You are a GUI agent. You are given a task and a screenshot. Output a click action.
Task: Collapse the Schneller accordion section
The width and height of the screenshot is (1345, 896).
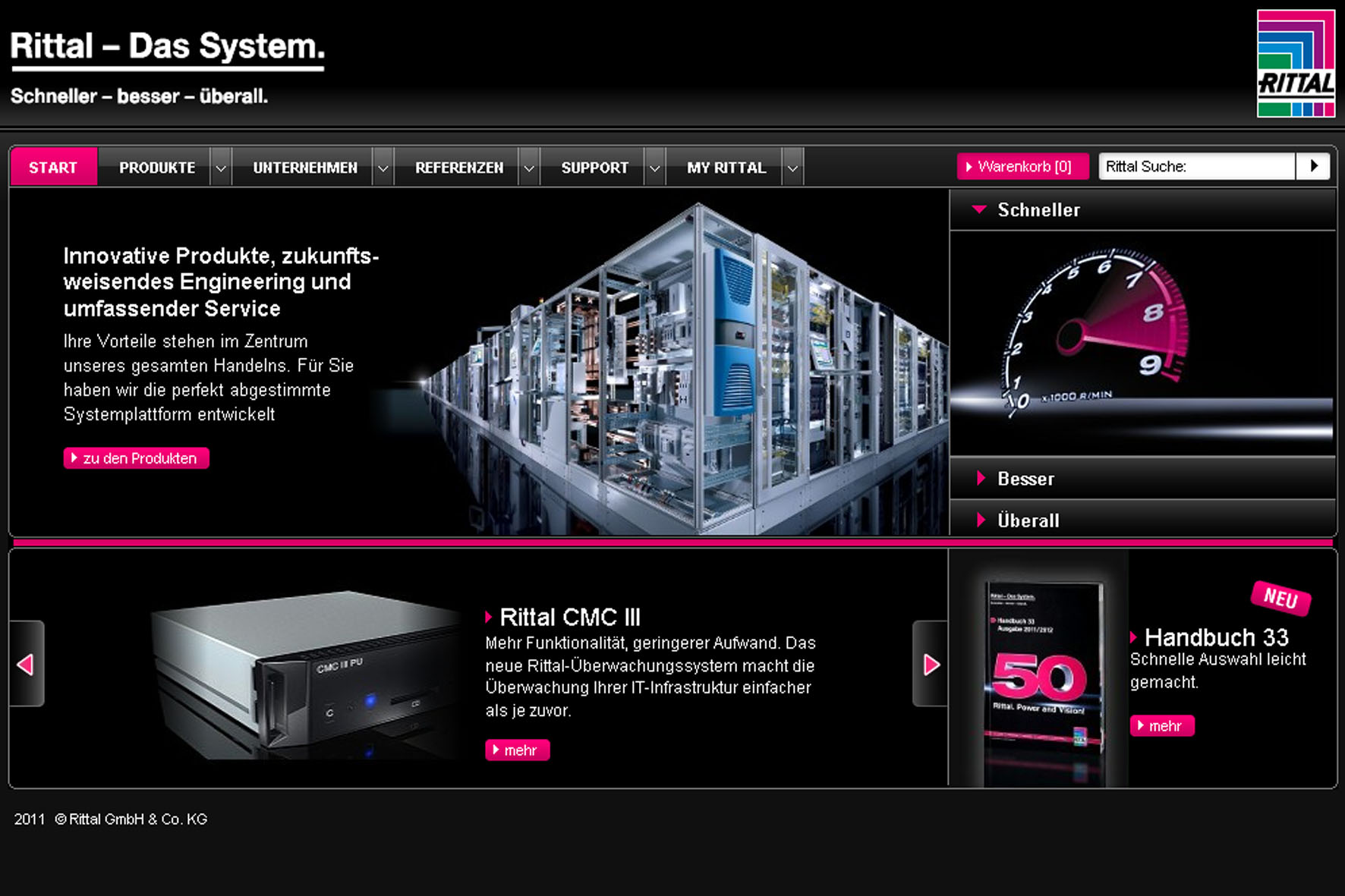(x=1142, y=210)
